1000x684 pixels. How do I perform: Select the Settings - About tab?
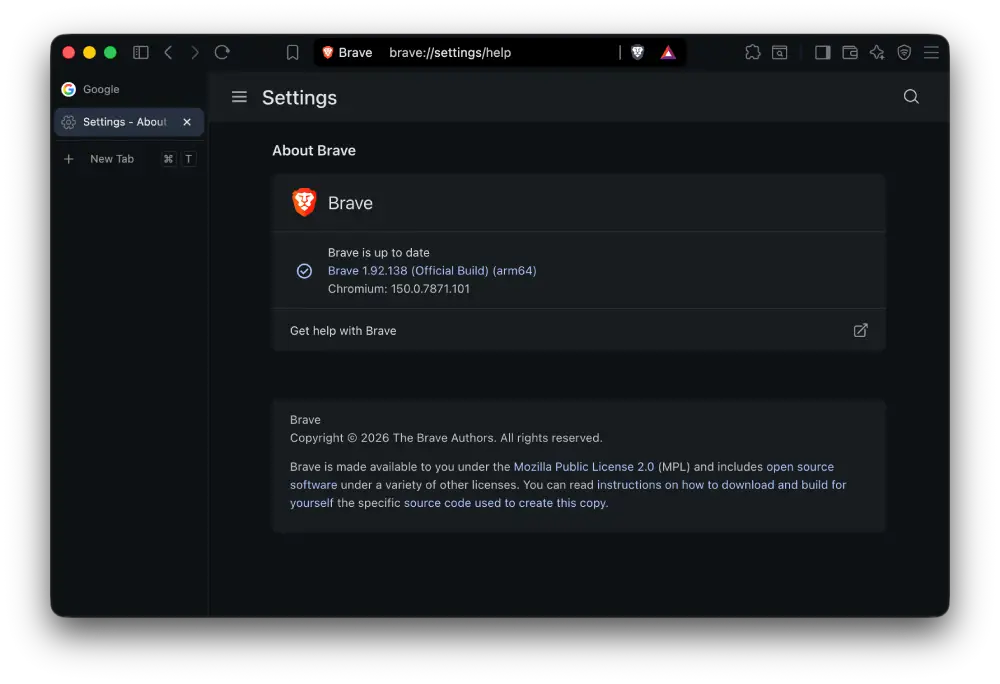[129, 122]
